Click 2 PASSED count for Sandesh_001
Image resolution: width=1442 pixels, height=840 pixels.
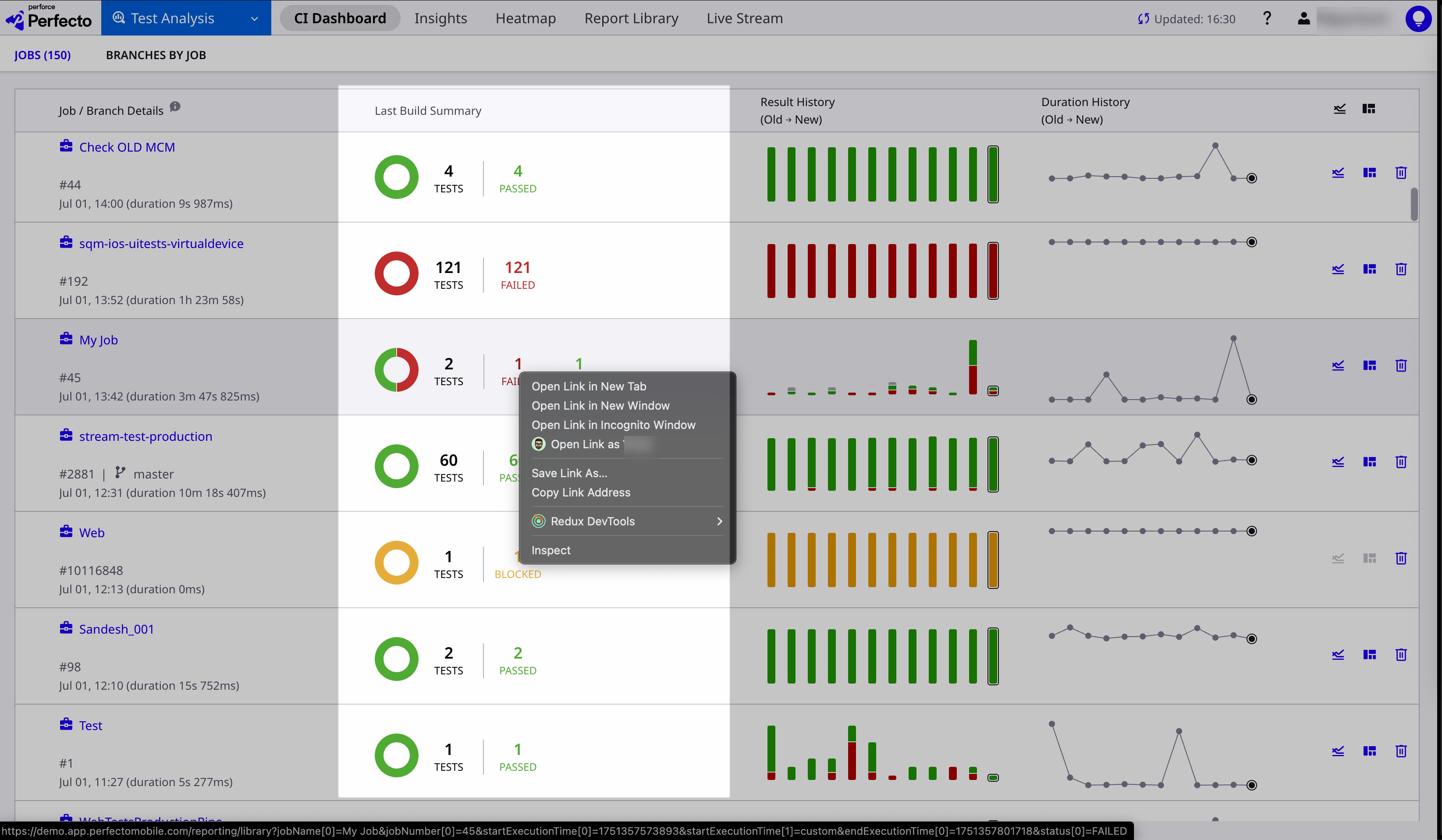click(518, 660)
